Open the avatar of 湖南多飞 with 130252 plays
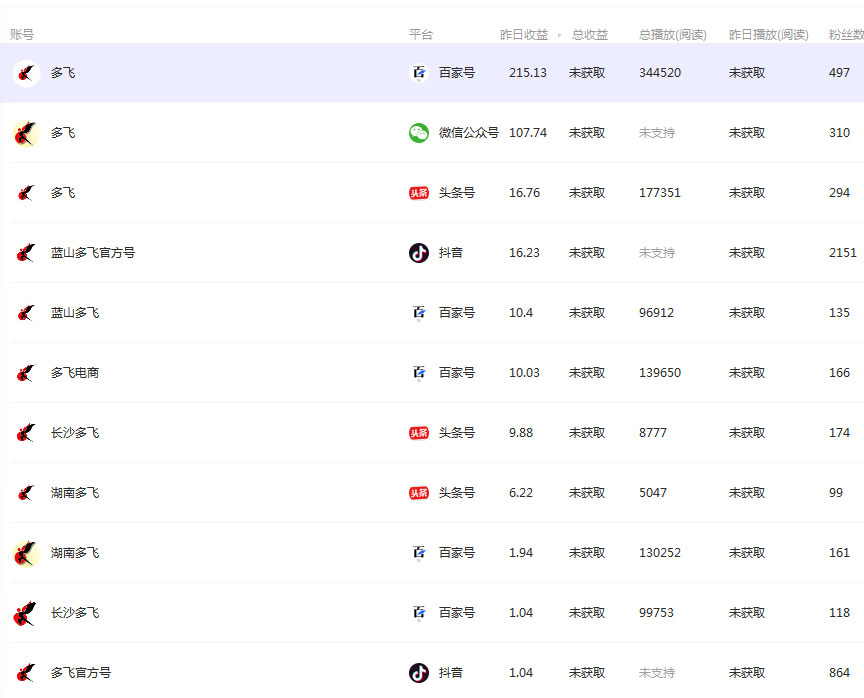 (x=26, y=553)
